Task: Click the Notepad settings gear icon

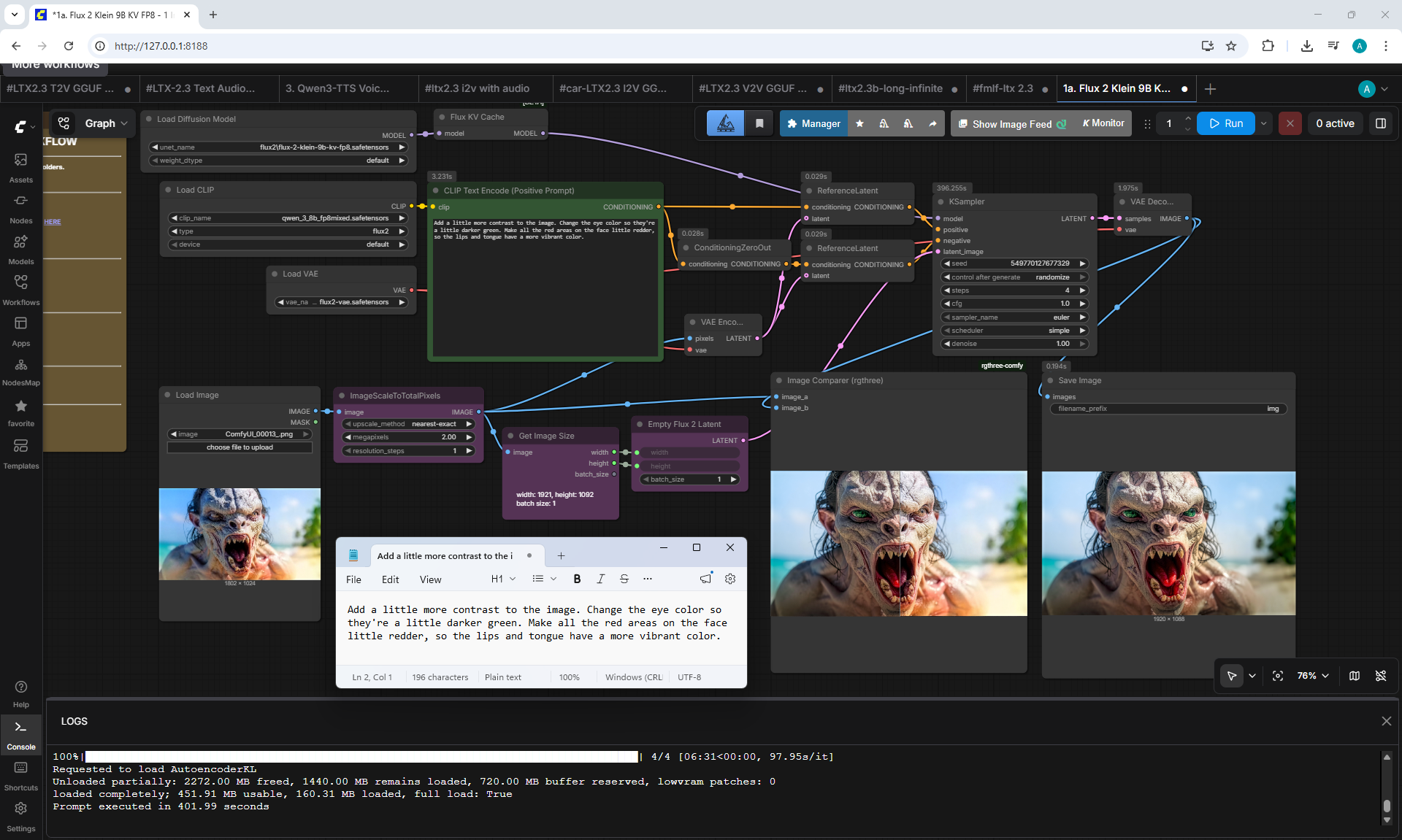Action: click(729, 579)
